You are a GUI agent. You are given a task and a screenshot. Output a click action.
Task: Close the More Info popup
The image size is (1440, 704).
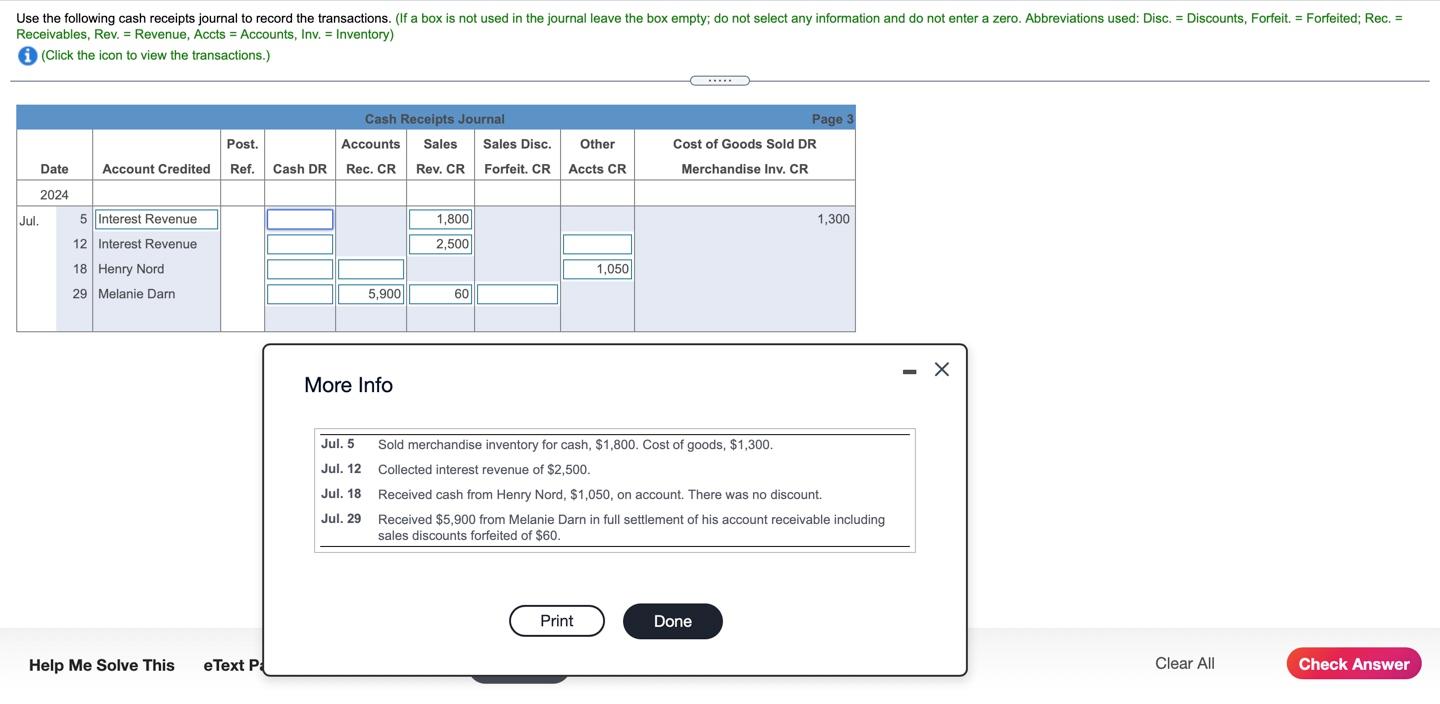pos(940,369)
